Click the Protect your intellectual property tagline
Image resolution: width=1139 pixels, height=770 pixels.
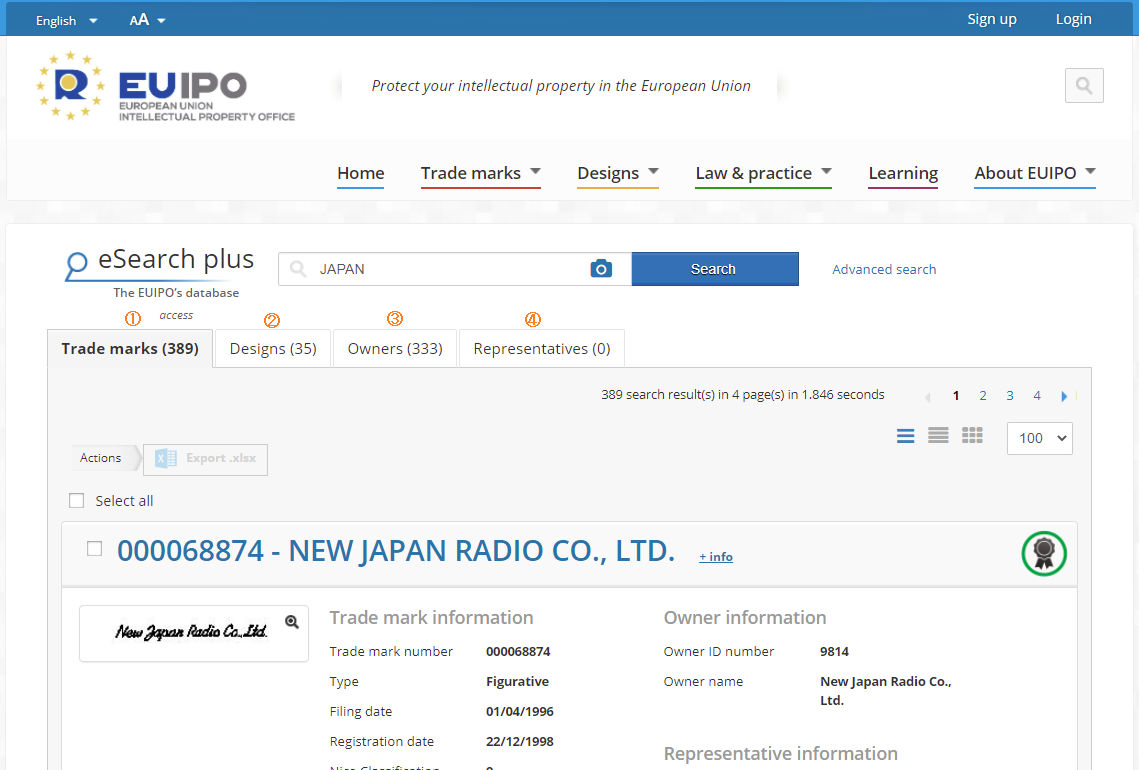click(x=561, y=86)
